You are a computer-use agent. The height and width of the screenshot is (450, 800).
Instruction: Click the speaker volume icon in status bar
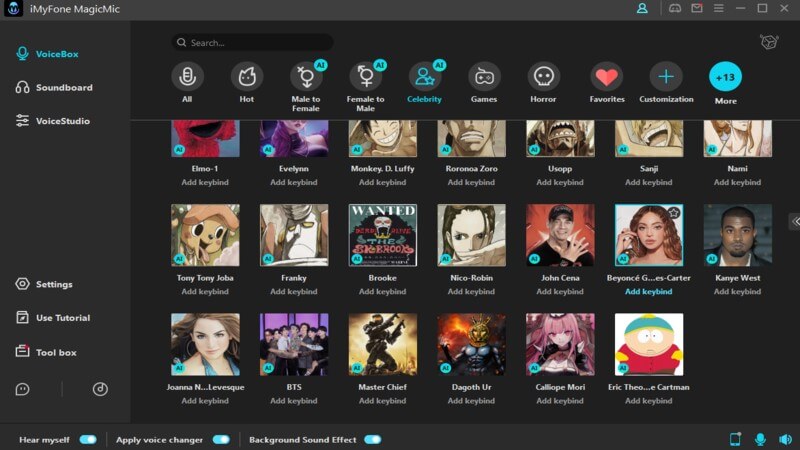tap(786, 439)
